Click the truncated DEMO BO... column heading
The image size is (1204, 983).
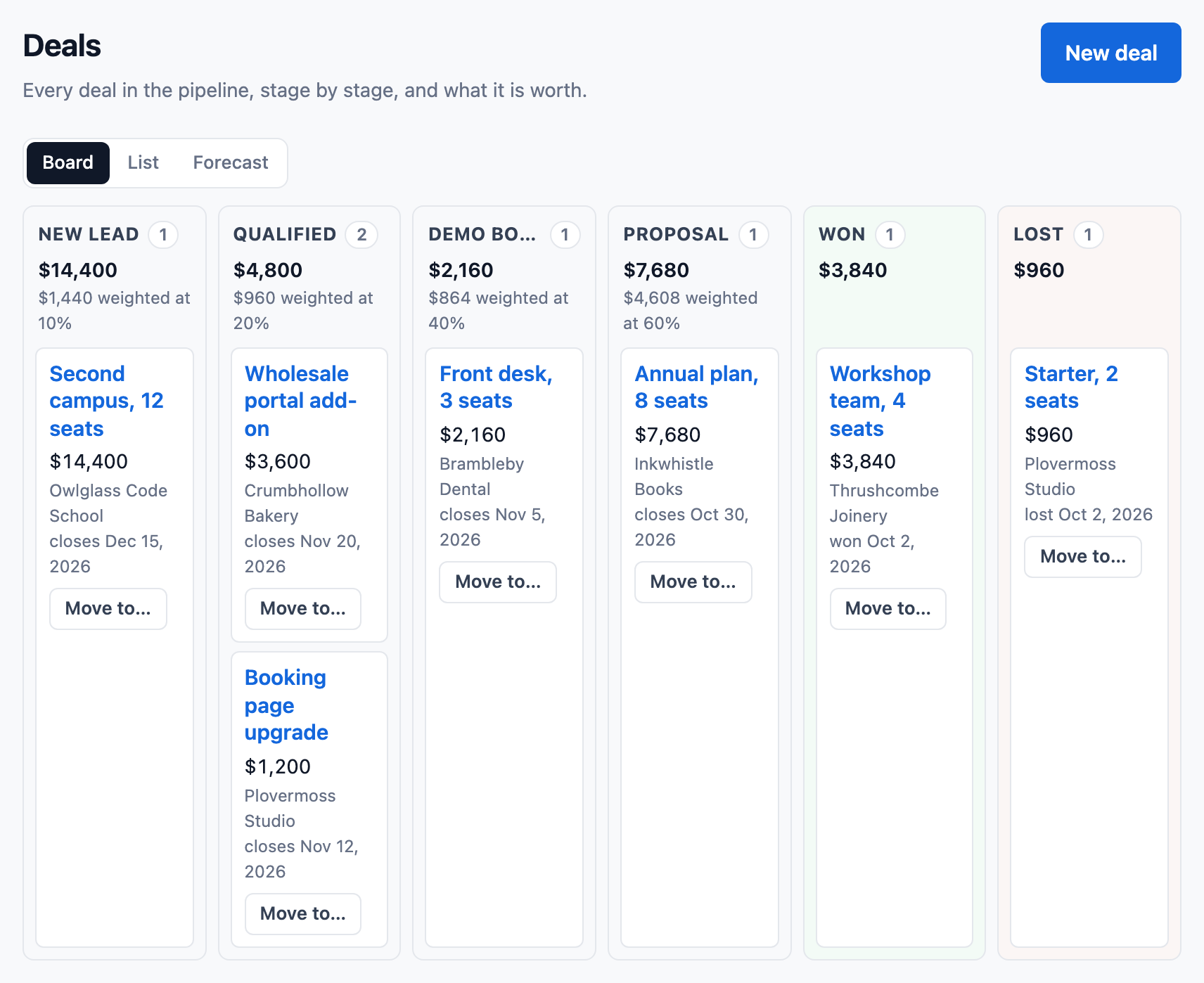[482, 234]
